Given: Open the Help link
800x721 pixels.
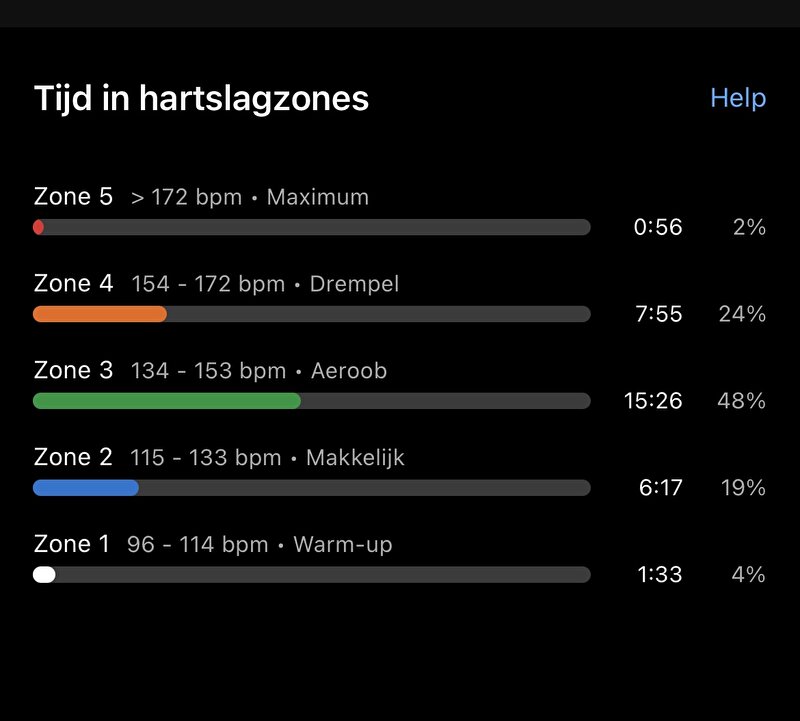Looking at the screenshot, I should (738, 98).
